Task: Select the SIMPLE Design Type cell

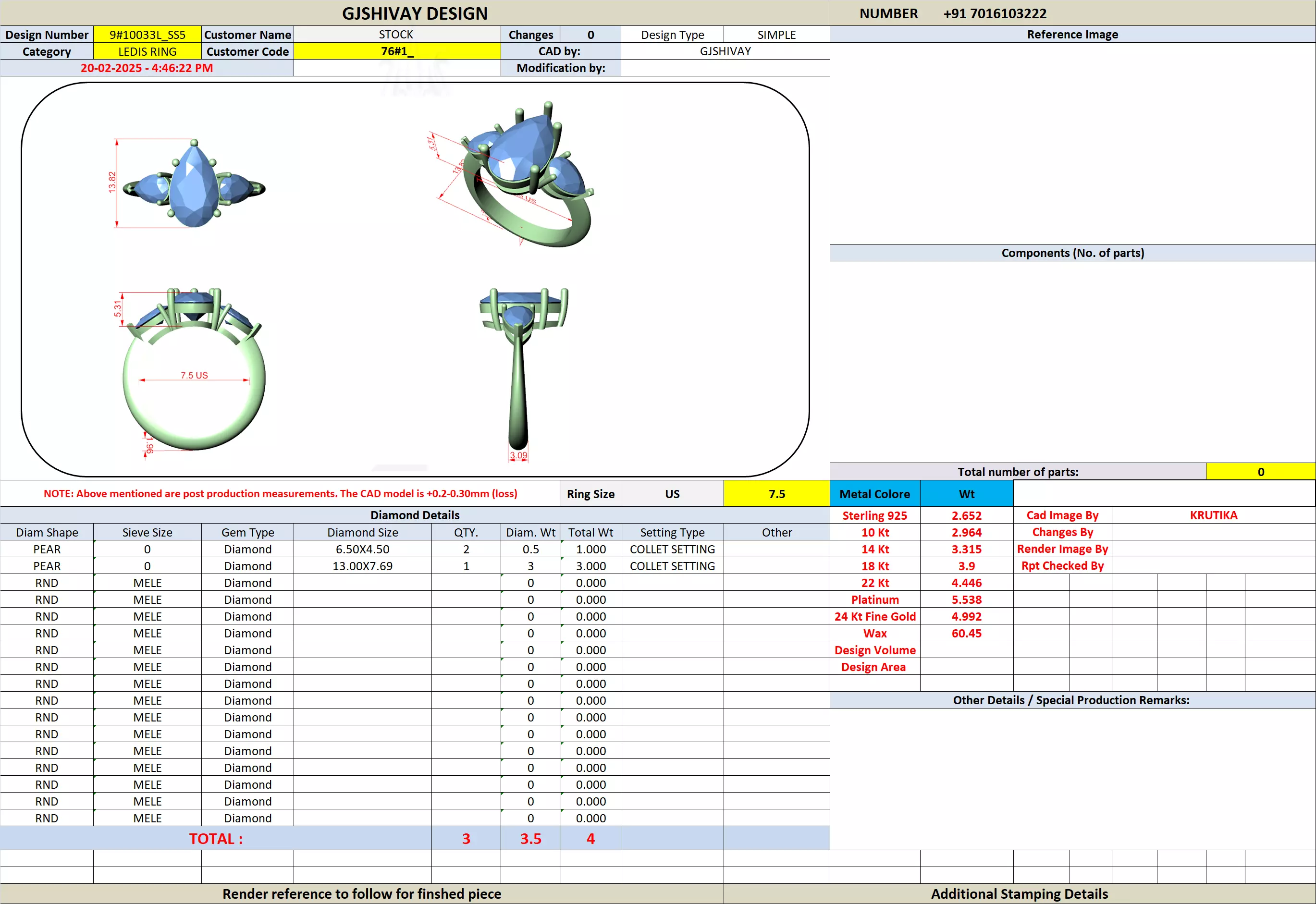Action: (x=776, y=35)
